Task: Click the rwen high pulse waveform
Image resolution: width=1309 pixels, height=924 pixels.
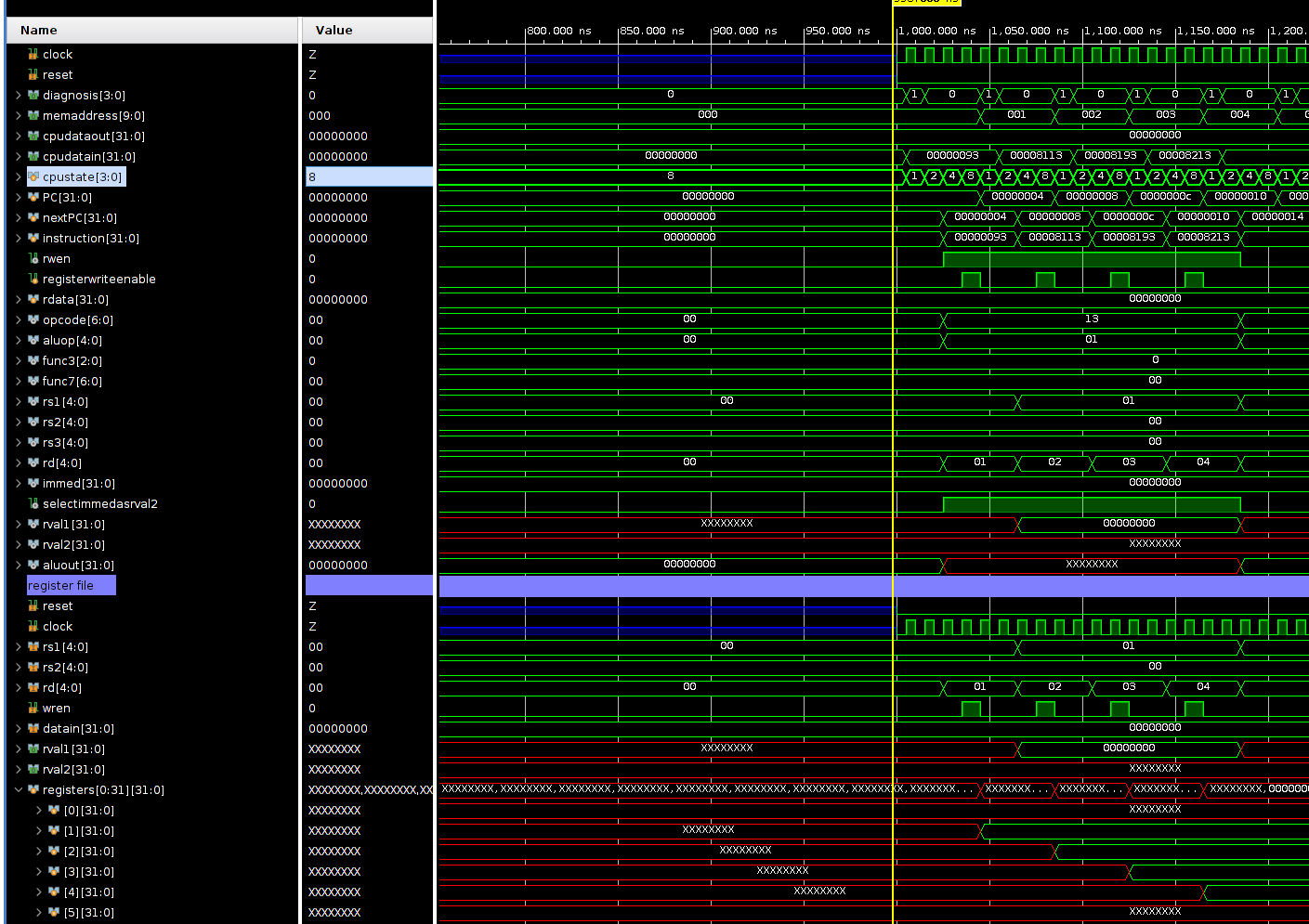Action: pyautogui.click(x=1092, y=259)
